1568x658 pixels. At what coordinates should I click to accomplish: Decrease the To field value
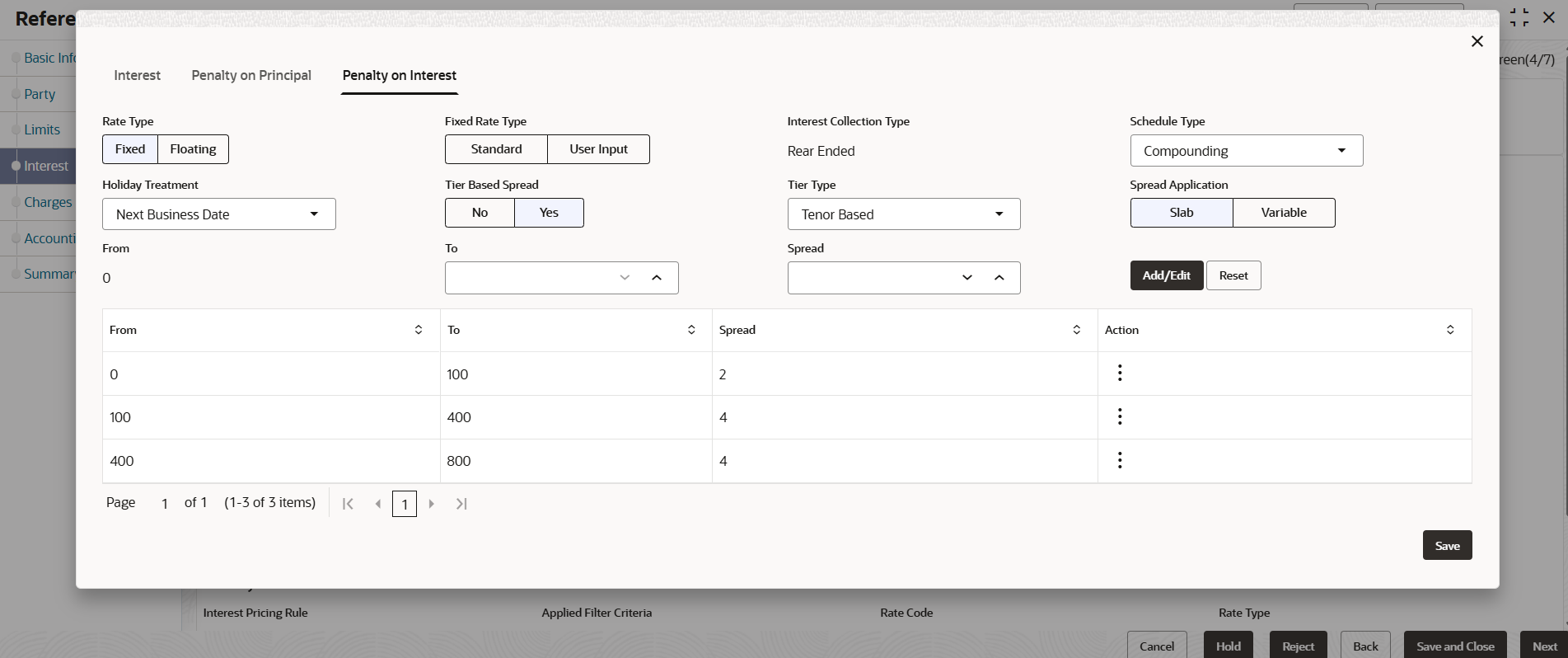pos(625,278)
